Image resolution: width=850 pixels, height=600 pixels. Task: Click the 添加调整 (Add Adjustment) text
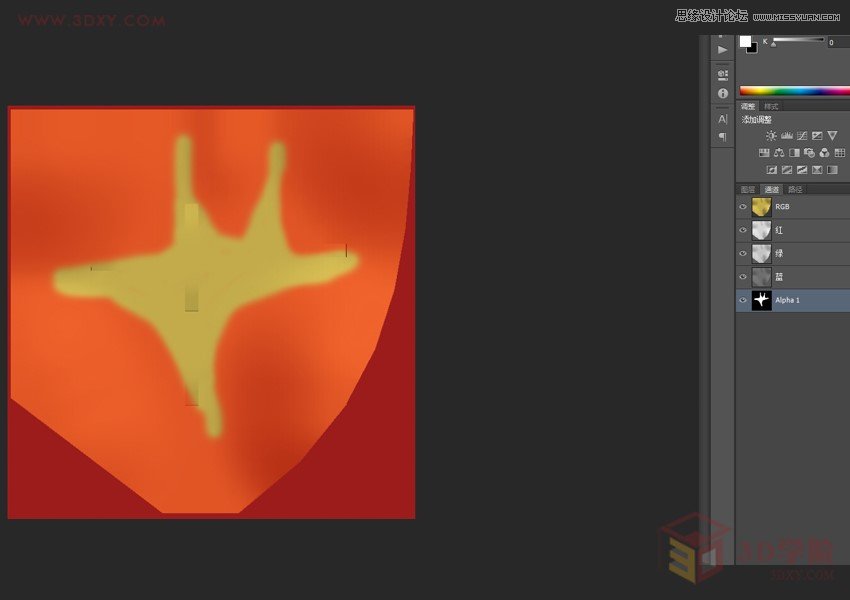755,120
